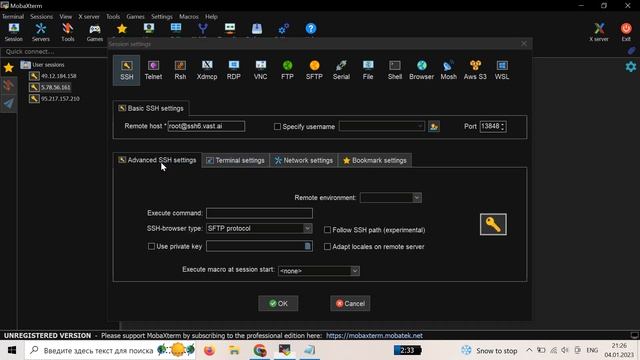Select the Shell session type

click(395, 70)
